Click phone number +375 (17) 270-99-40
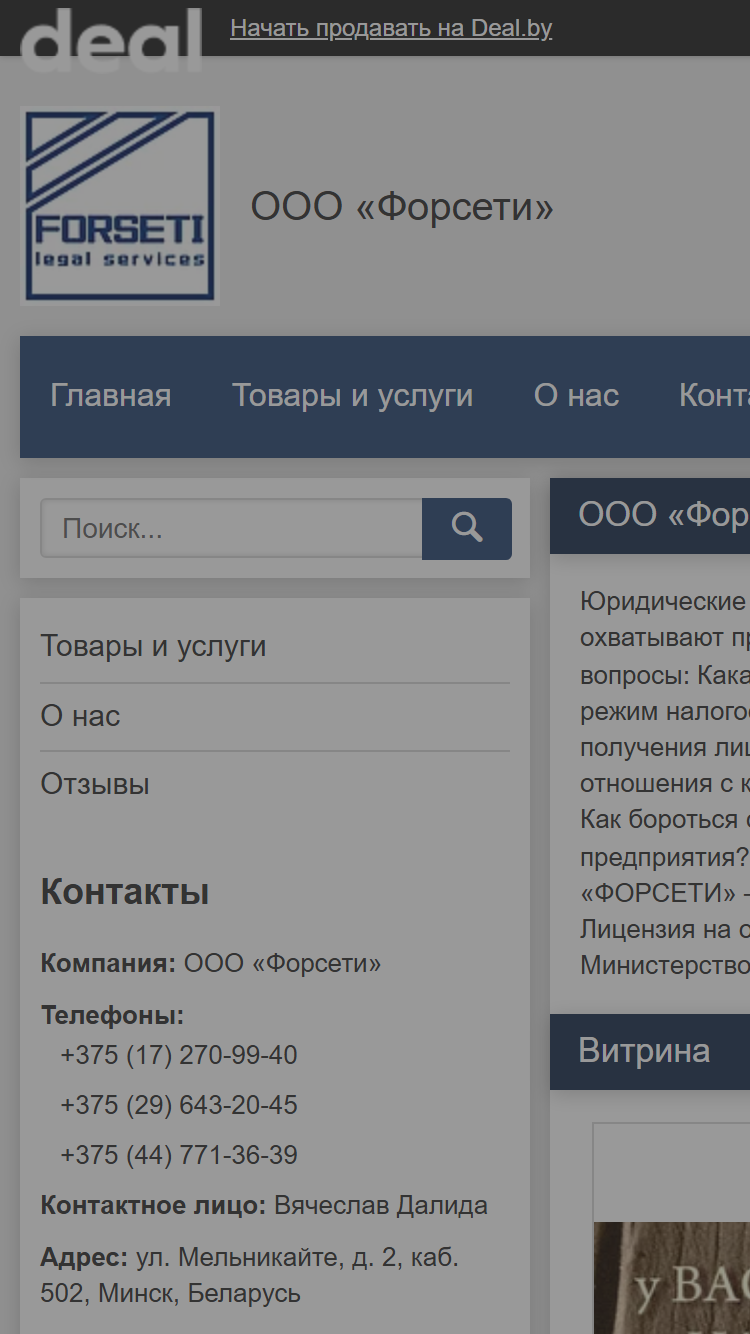750x1334 pixels. tap(179, 1055)
